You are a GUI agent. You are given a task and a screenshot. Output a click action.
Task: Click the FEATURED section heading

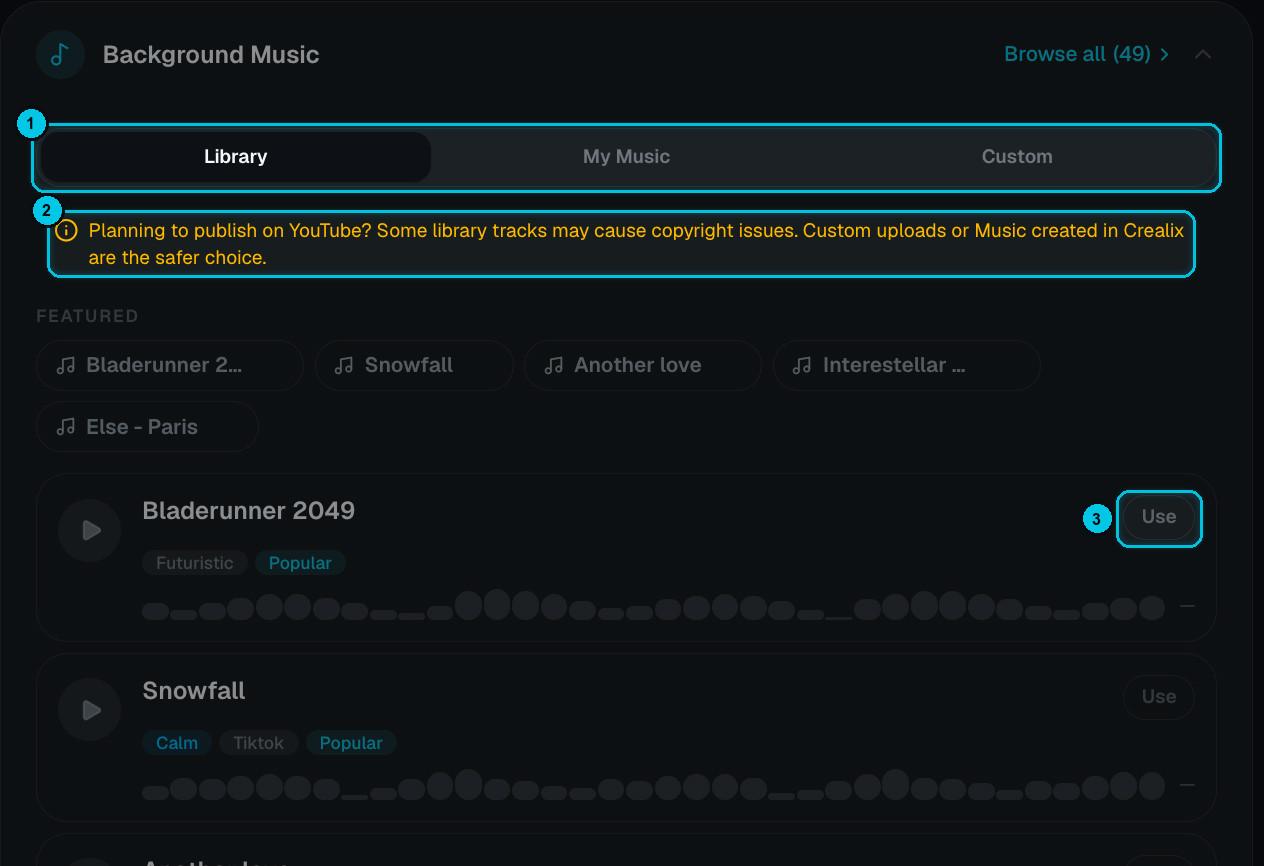tap(87, 316)
